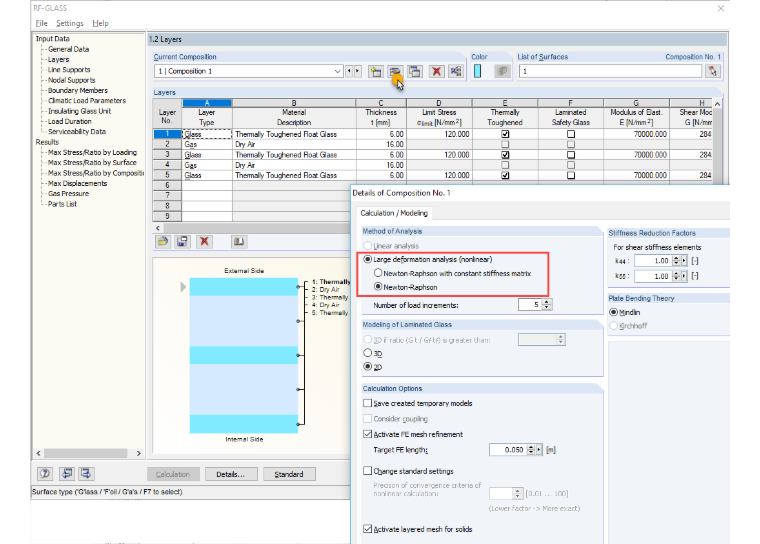Click the Target FE length input field
The image size is (760, 544).
point(507,450)
